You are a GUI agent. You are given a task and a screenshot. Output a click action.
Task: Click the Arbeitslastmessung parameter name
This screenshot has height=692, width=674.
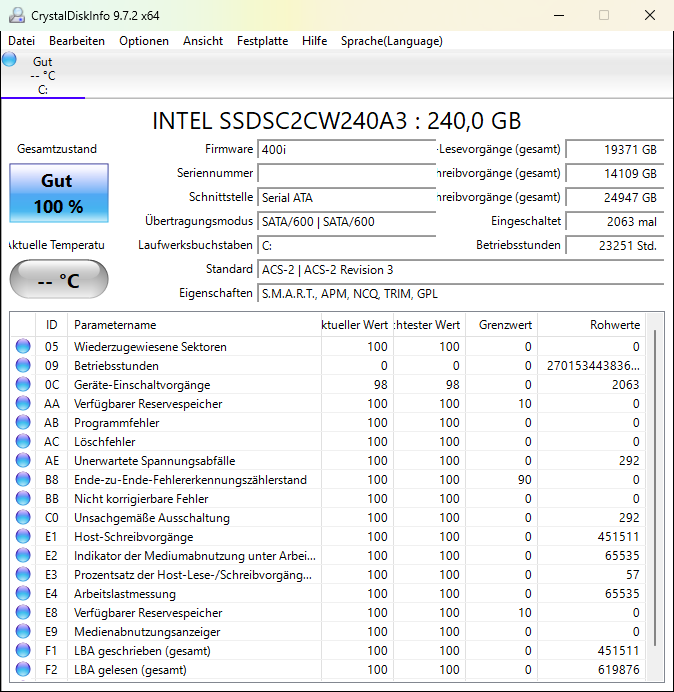coord(125,594)
